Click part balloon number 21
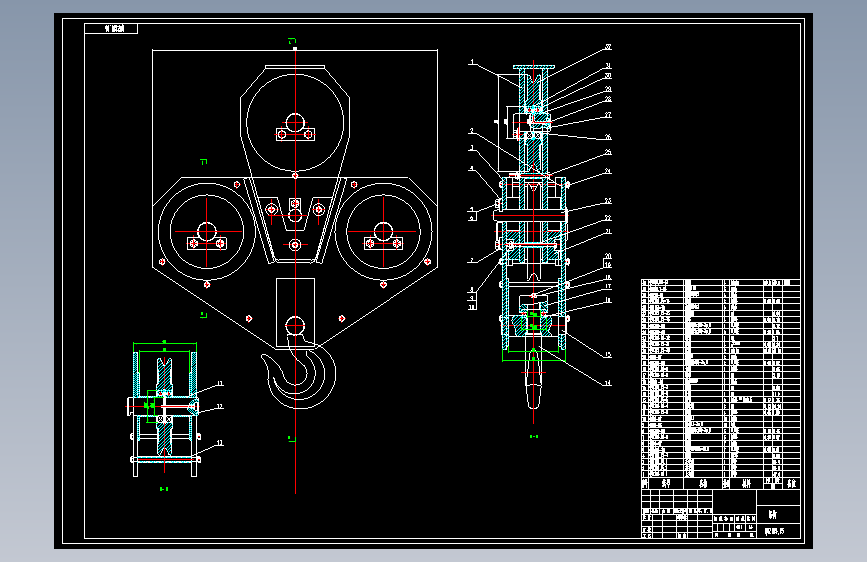Image resolution: width=867 pixels, height=562 pixels. (x=608, y=232)
